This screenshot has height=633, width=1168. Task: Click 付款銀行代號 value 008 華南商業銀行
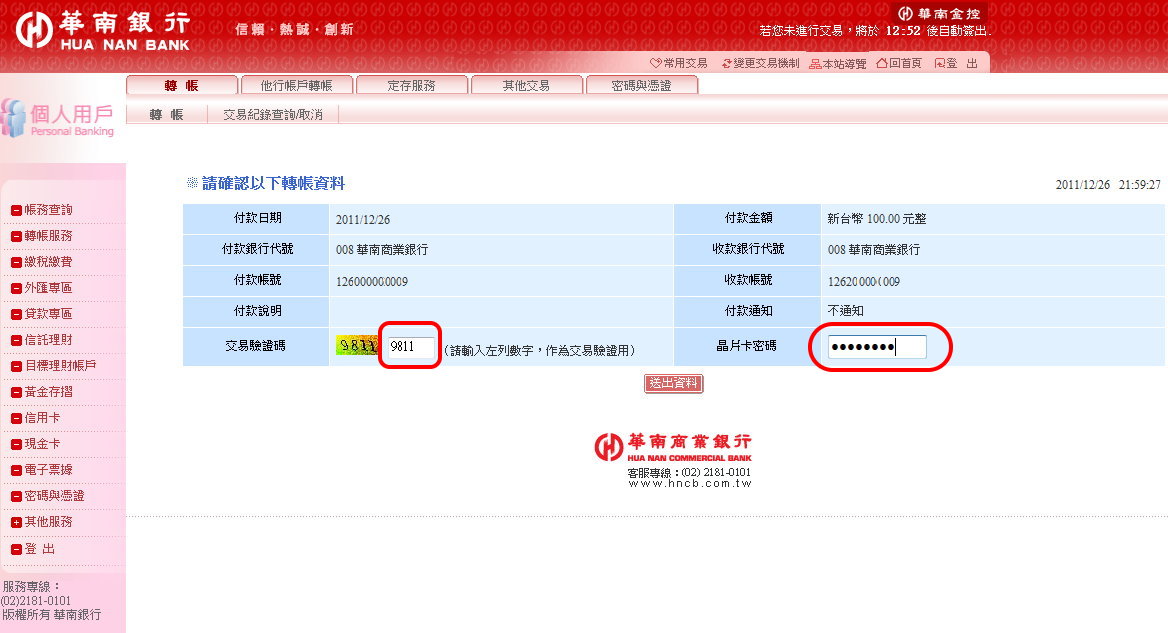click(x=381, y=250)
